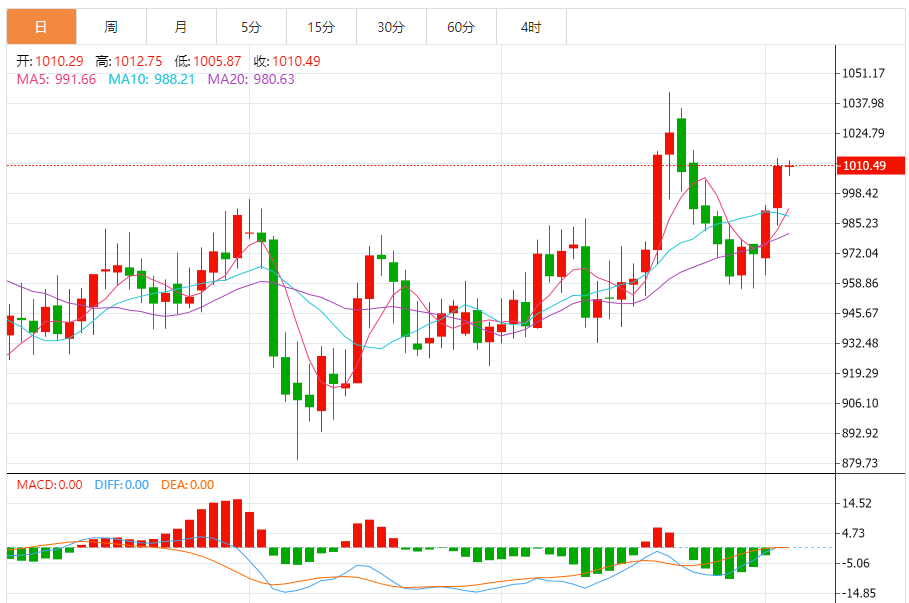The width and height of the screenshot is (909, 603).
Task: Click the 932.48 price axis label
Action: (x=860, y=343)
